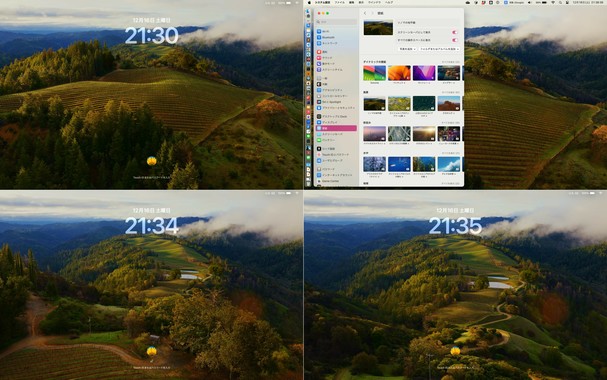The width and height of the screenshot is (607, 380).
Task: Open the Apple menu
Action: [x=309, y=2]
